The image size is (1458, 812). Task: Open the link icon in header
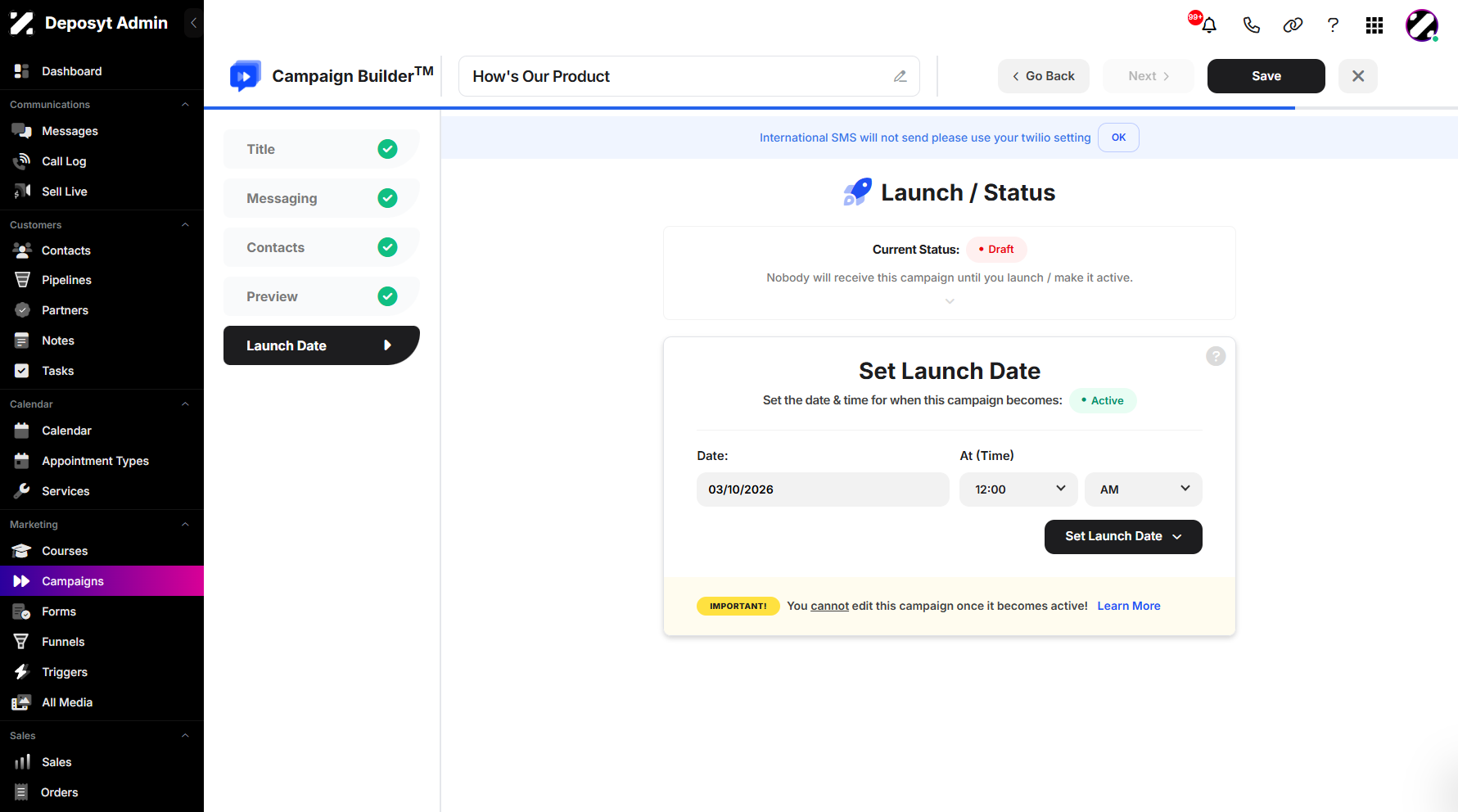pos(1293,25)
